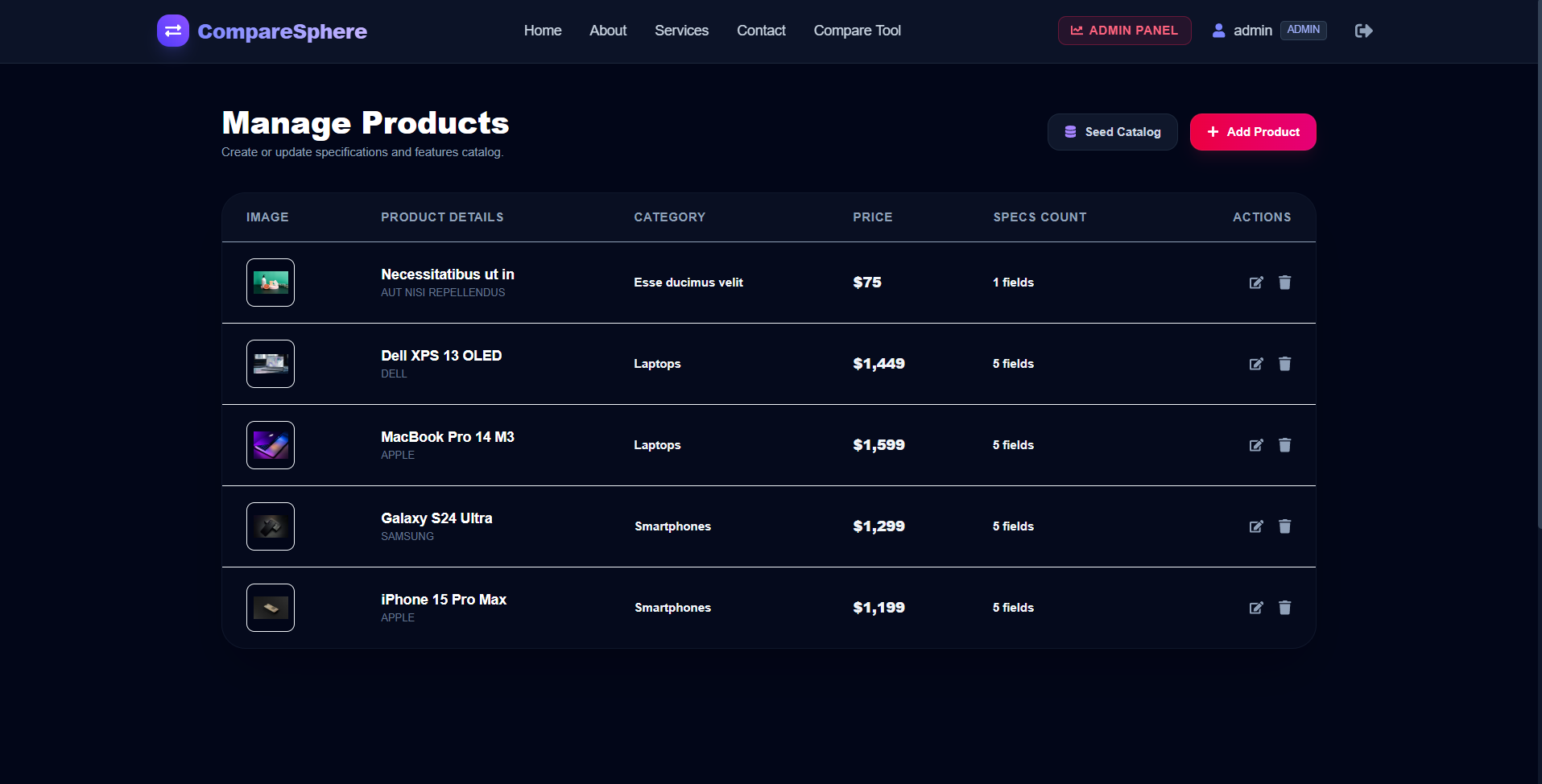Image resolution: width=1542 pixels, height=784 pixels.
Task: Click the IMAGE column header
Action: 267,217
